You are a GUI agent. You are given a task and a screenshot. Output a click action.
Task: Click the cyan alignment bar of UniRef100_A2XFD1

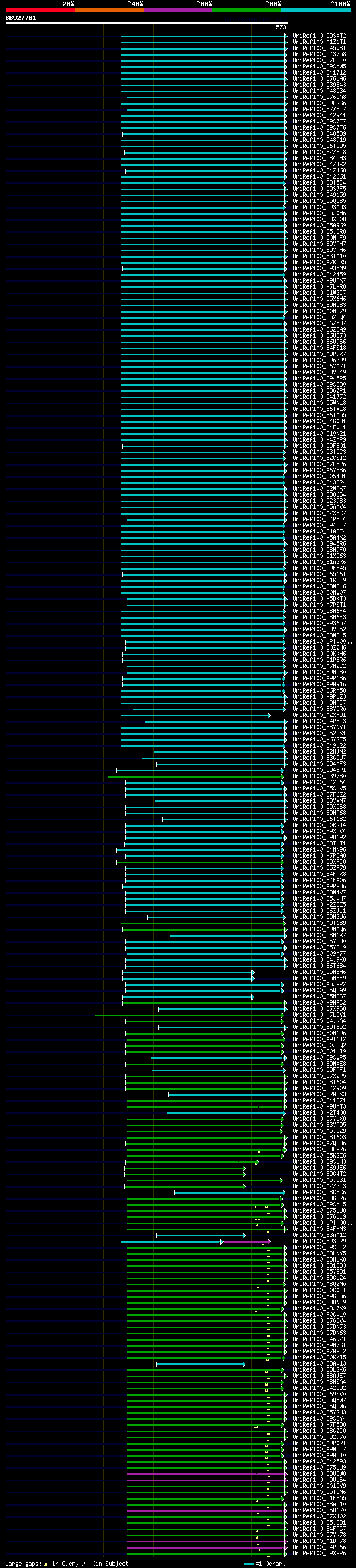point(195,715)
